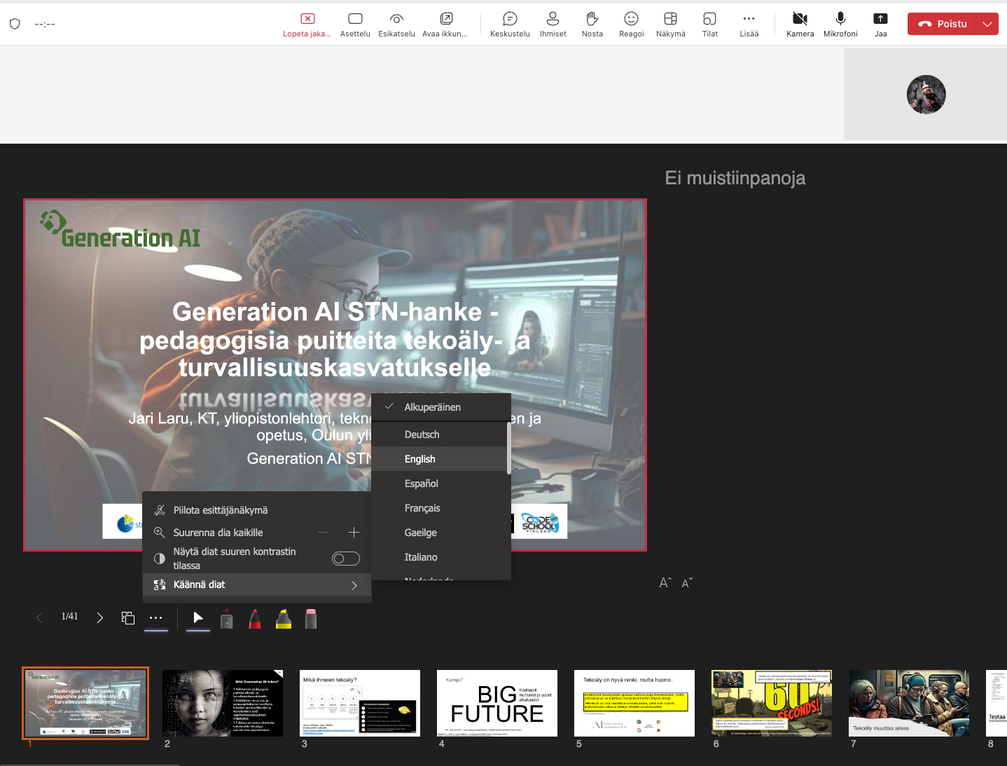Select slide 5 thumbnail

coord(635,703)
